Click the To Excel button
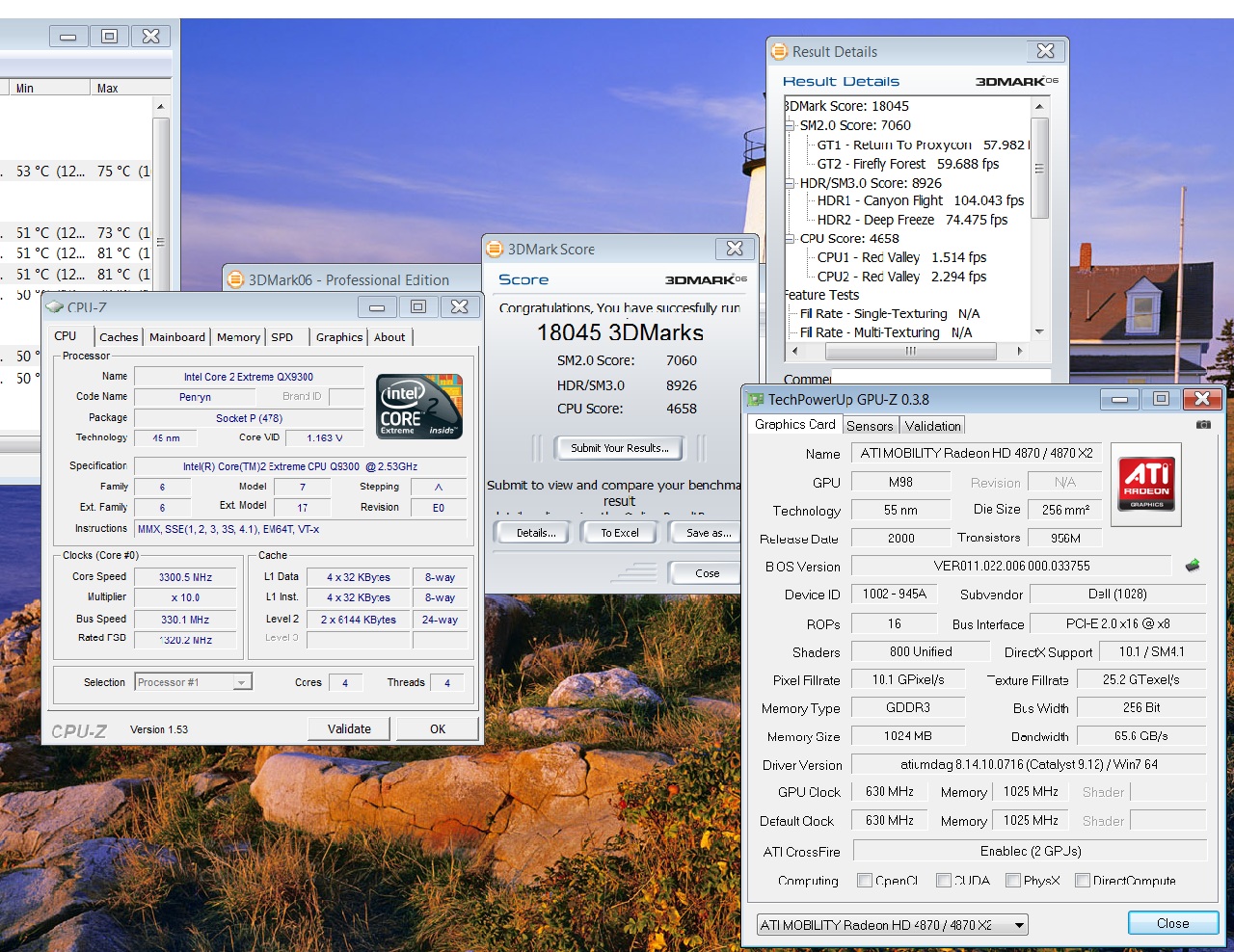Screen dimensions: 1234x952 click(620, 533)
